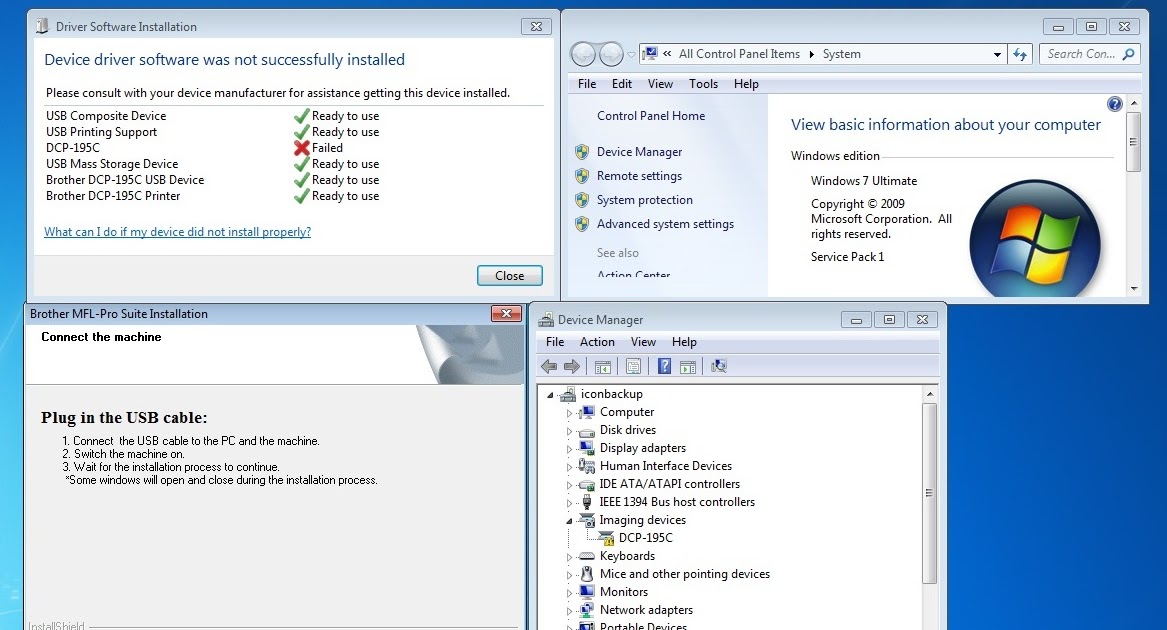This screenshot has height=630, width=1167.
Task: Toggle the action pane in Device Manager toolbar
Action: click(688, 366)
